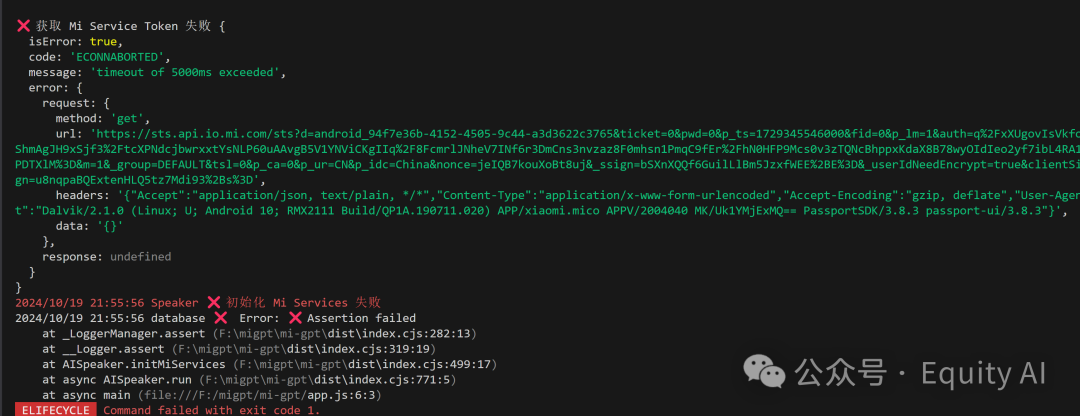Open the index.cjs:499:17 path of AISpeaker.initMiServices

[x=365, y=364]
